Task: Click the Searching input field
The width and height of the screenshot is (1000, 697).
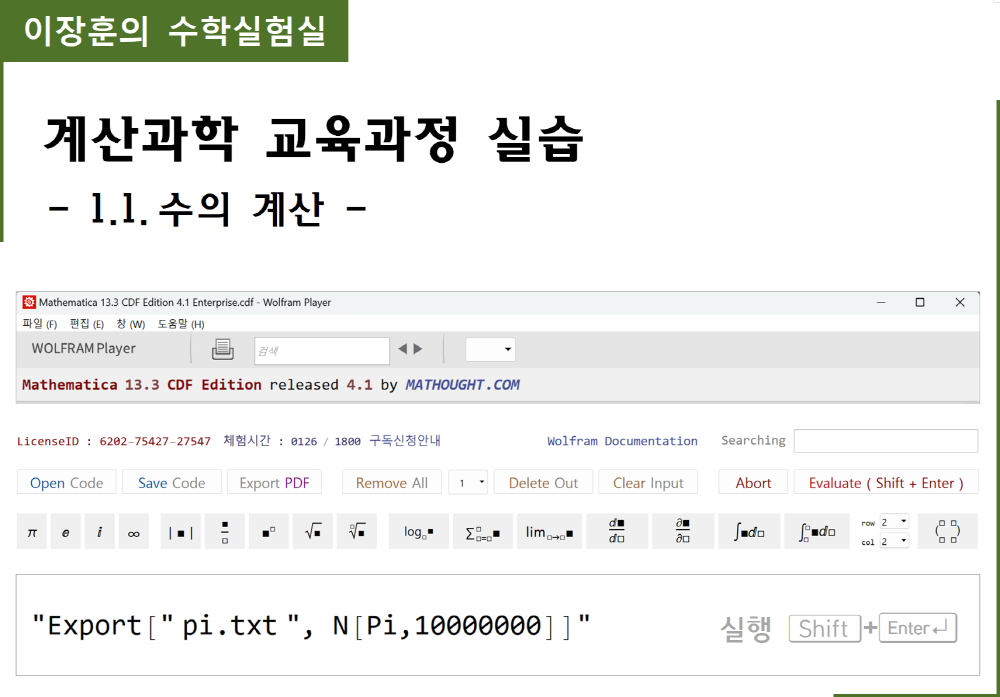Action: tap(885, 441)
